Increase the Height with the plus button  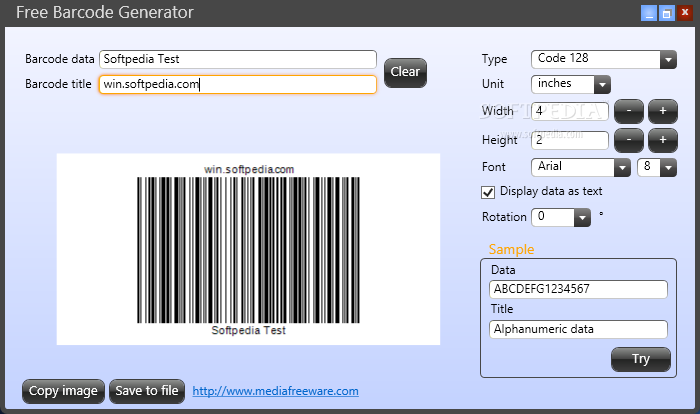662,140
